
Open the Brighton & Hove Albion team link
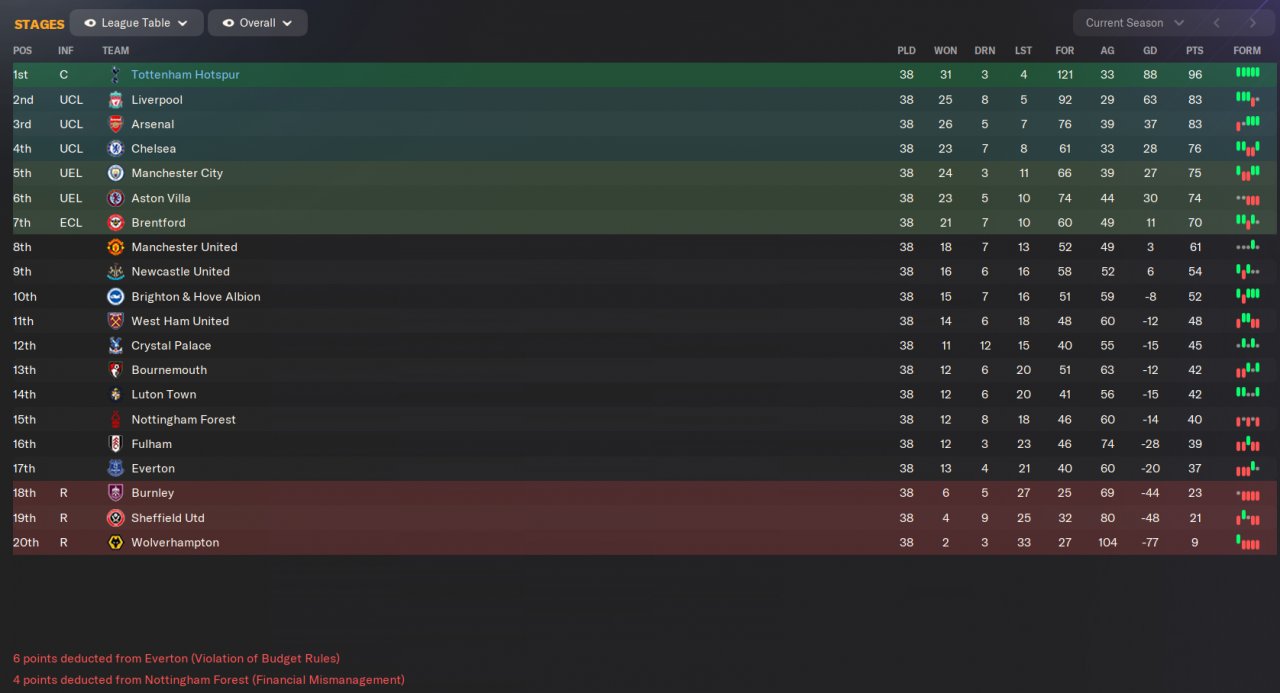tap(196, 297)
